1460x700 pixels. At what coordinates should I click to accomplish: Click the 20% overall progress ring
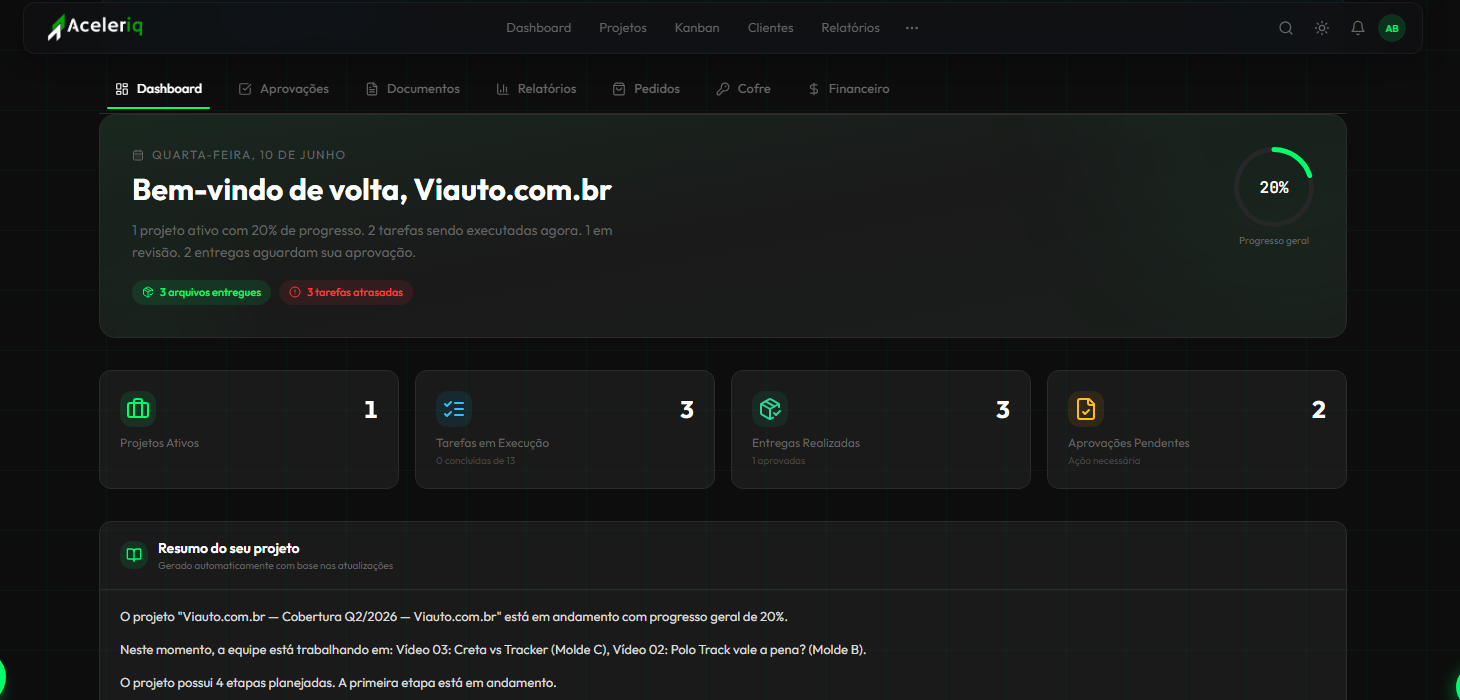1274,187
